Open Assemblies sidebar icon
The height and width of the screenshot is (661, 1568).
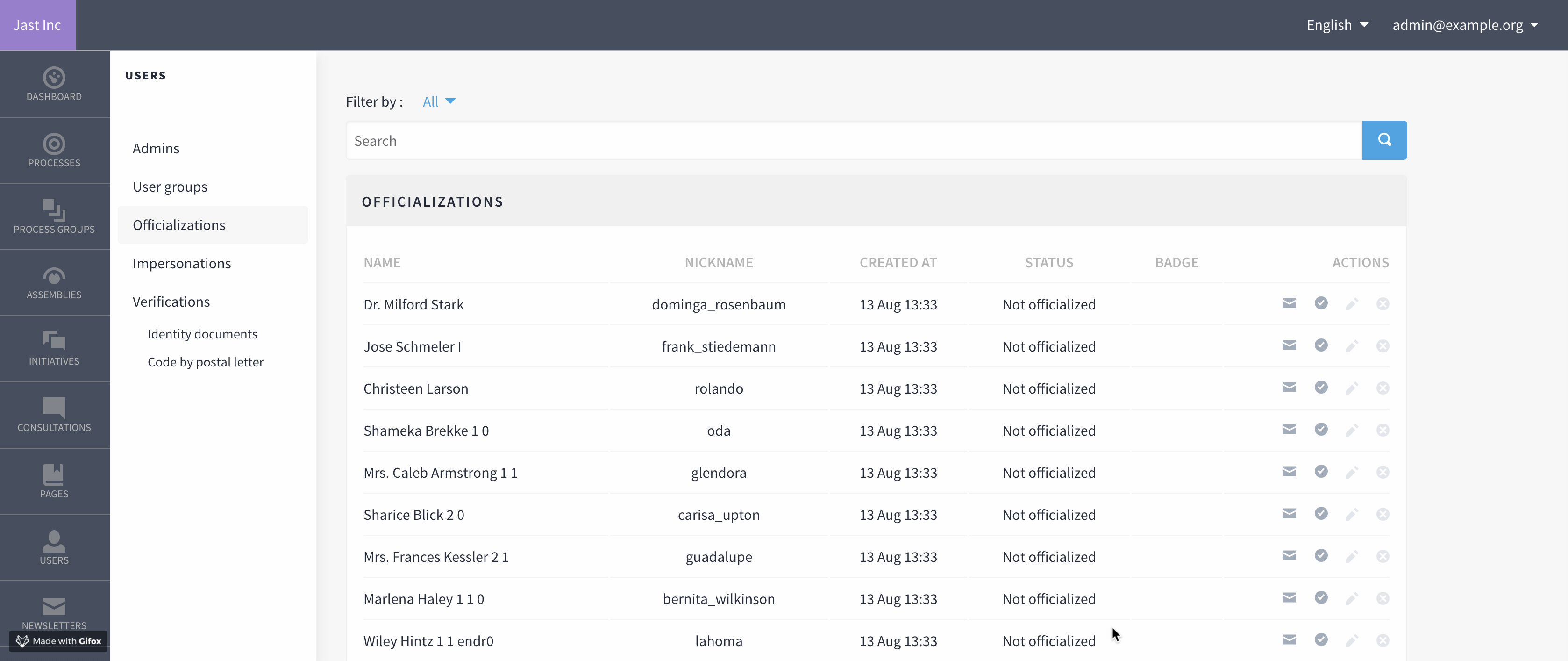(54, 283)
